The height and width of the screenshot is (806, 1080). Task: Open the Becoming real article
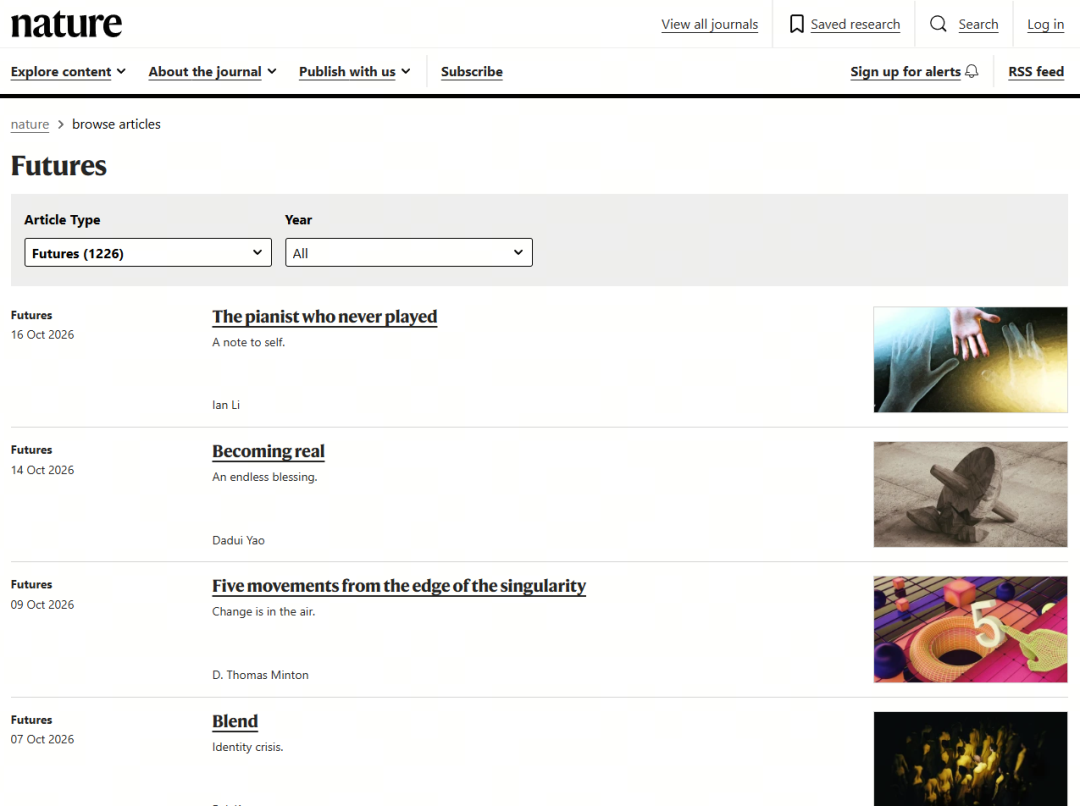(x=268, y=451)
